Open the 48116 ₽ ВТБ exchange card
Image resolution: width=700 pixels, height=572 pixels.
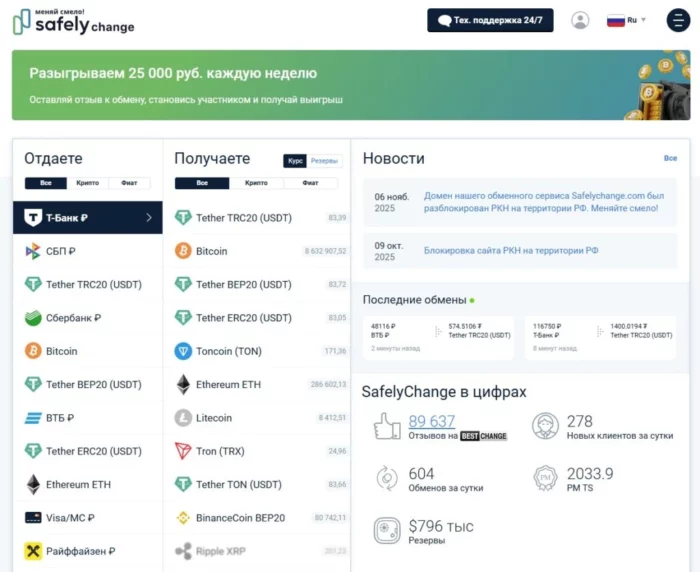439,338
